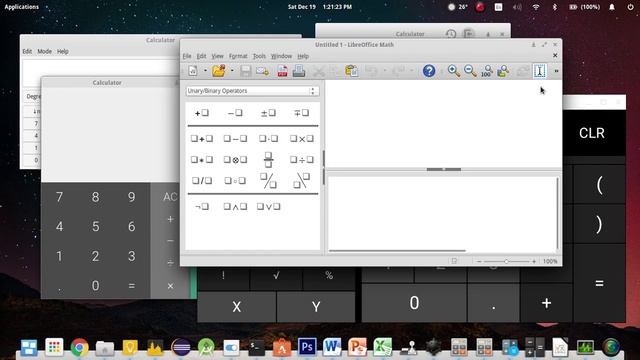Expand the New document dropdown arrow

tap(205, 71)
